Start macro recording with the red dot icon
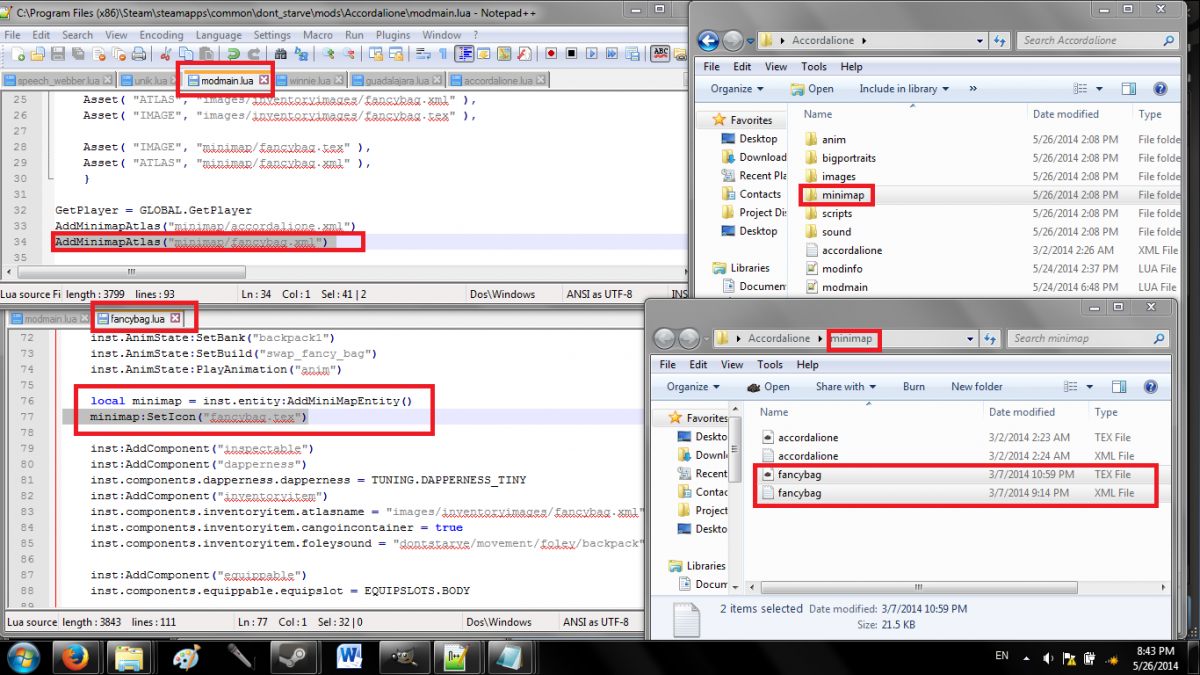This screenshot has height=675, width=1200. pyautogui.click(x=551, y=54)
